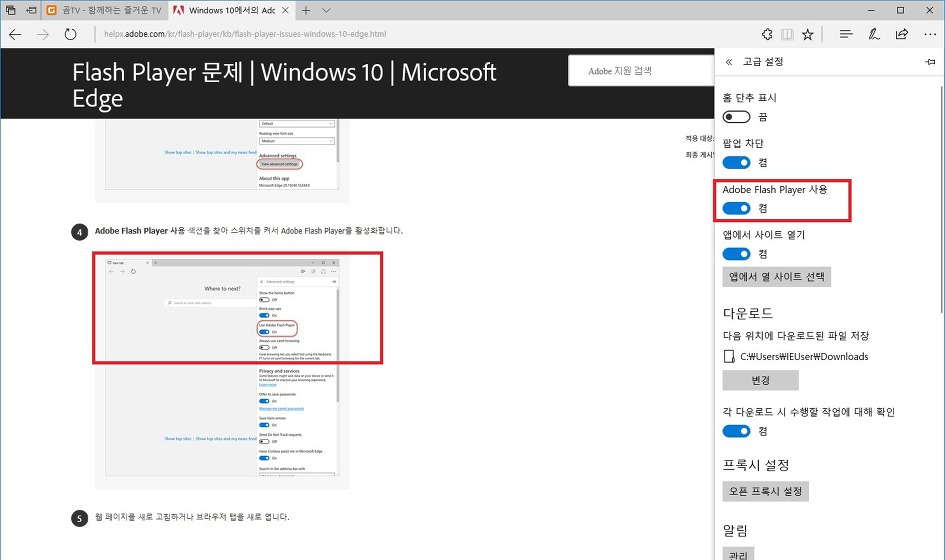This screenshot has height=560, width=945.
Task: Switch to reading view
Action: 787,34
